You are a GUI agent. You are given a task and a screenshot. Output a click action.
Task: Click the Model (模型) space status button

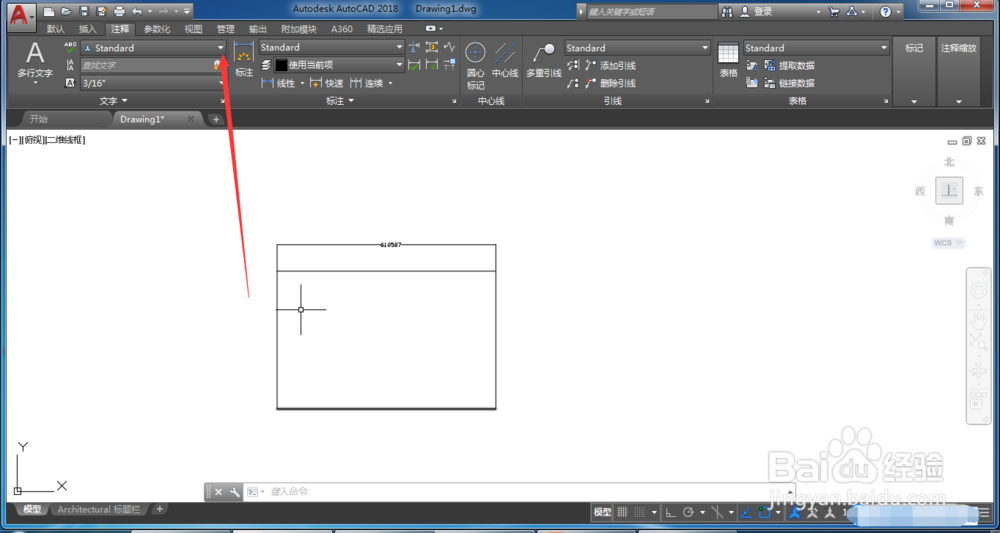(x=603, y=512)
